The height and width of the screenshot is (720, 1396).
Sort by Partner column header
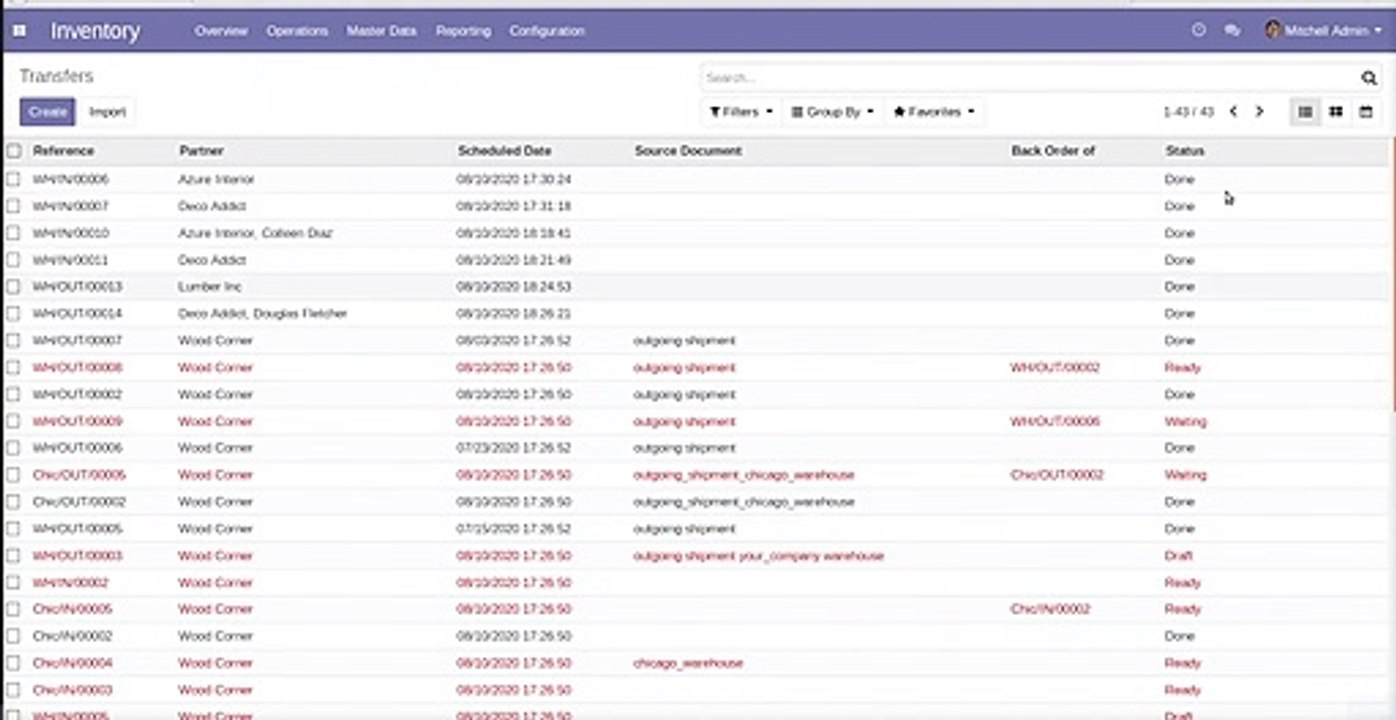(x=201, y=151)
